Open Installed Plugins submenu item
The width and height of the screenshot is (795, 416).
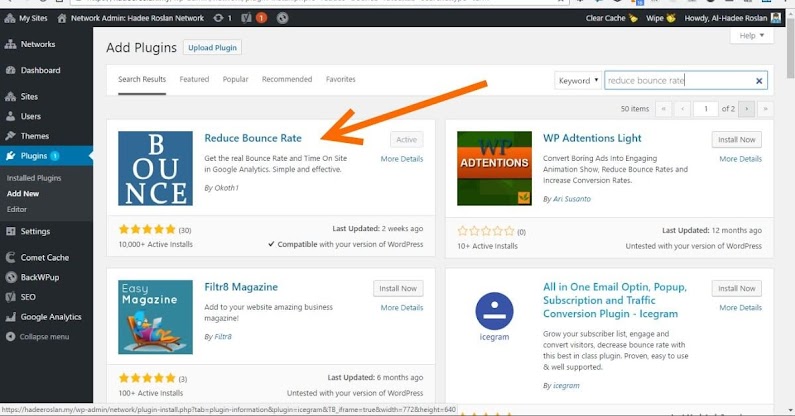[34, 178]
